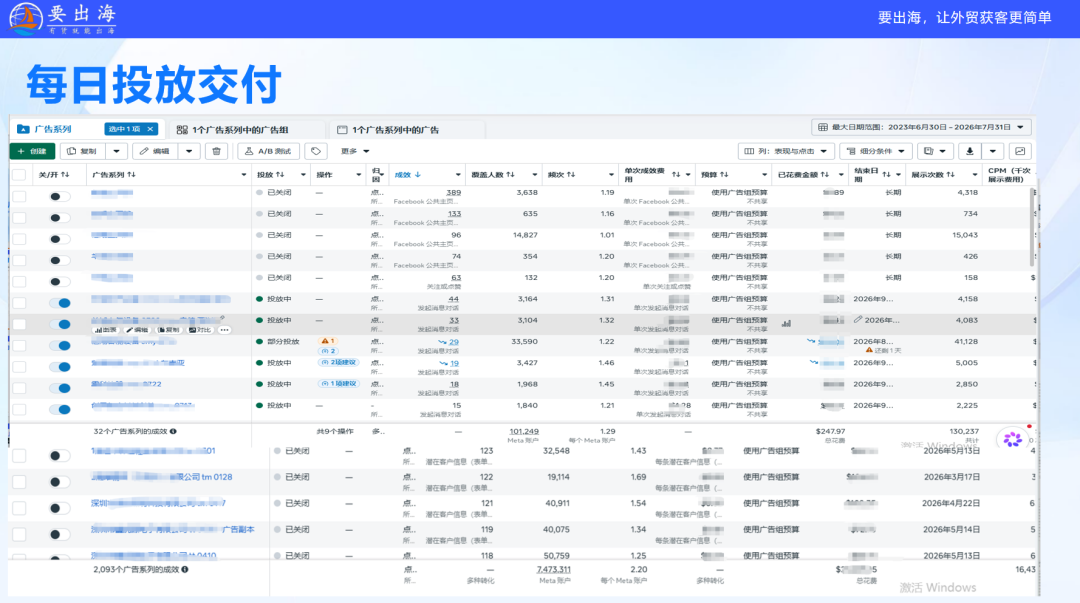Screen dimensions: 1080x603
Task: Click the ad-set grid icon on 广告组 tab
Action: pos(182,130)
